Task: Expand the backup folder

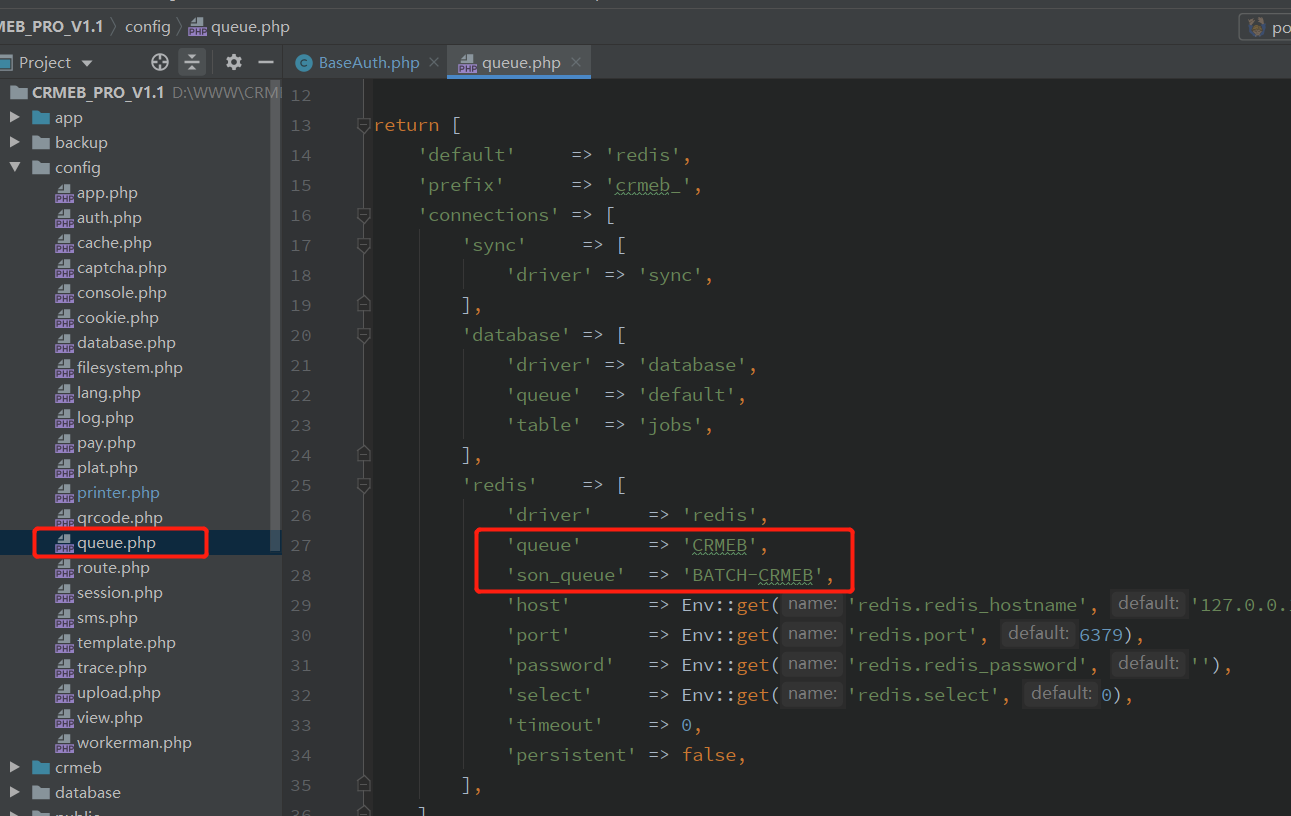Action: [x=14, y=143]
